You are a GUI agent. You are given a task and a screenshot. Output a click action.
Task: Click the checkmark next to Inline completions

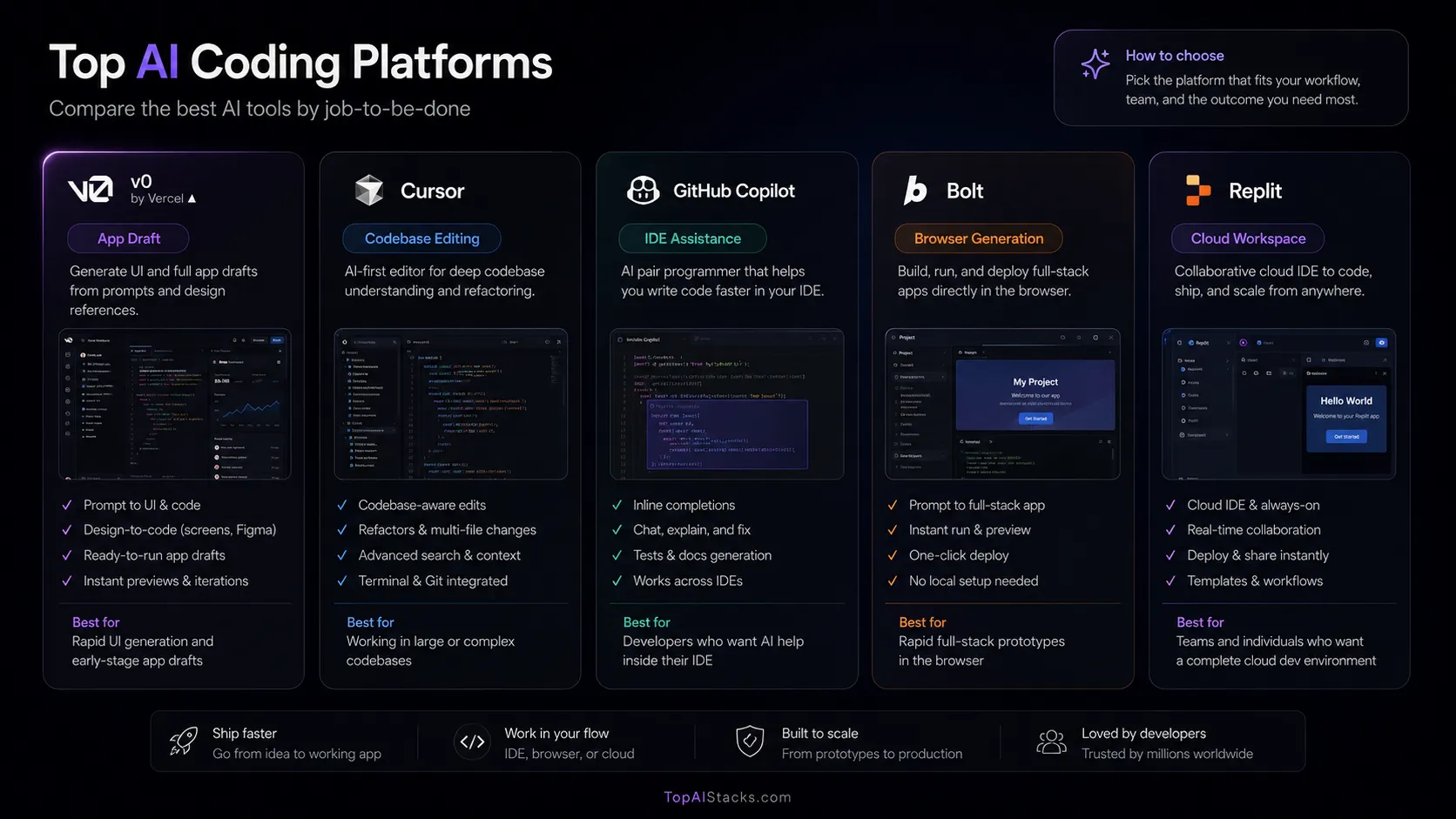tap(617, 505)
